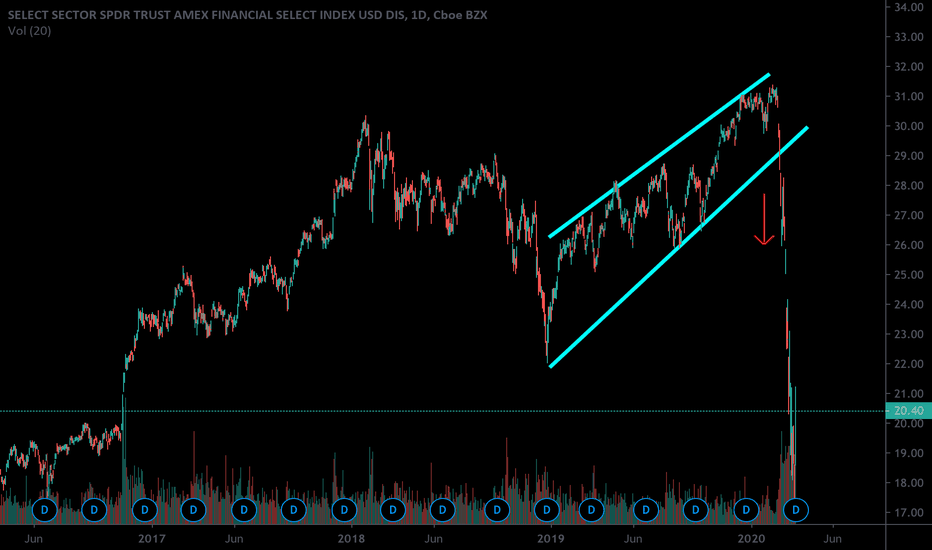Click the 29.00 price axis label
The image size is (932, 550).
click(x=909, y=156)
